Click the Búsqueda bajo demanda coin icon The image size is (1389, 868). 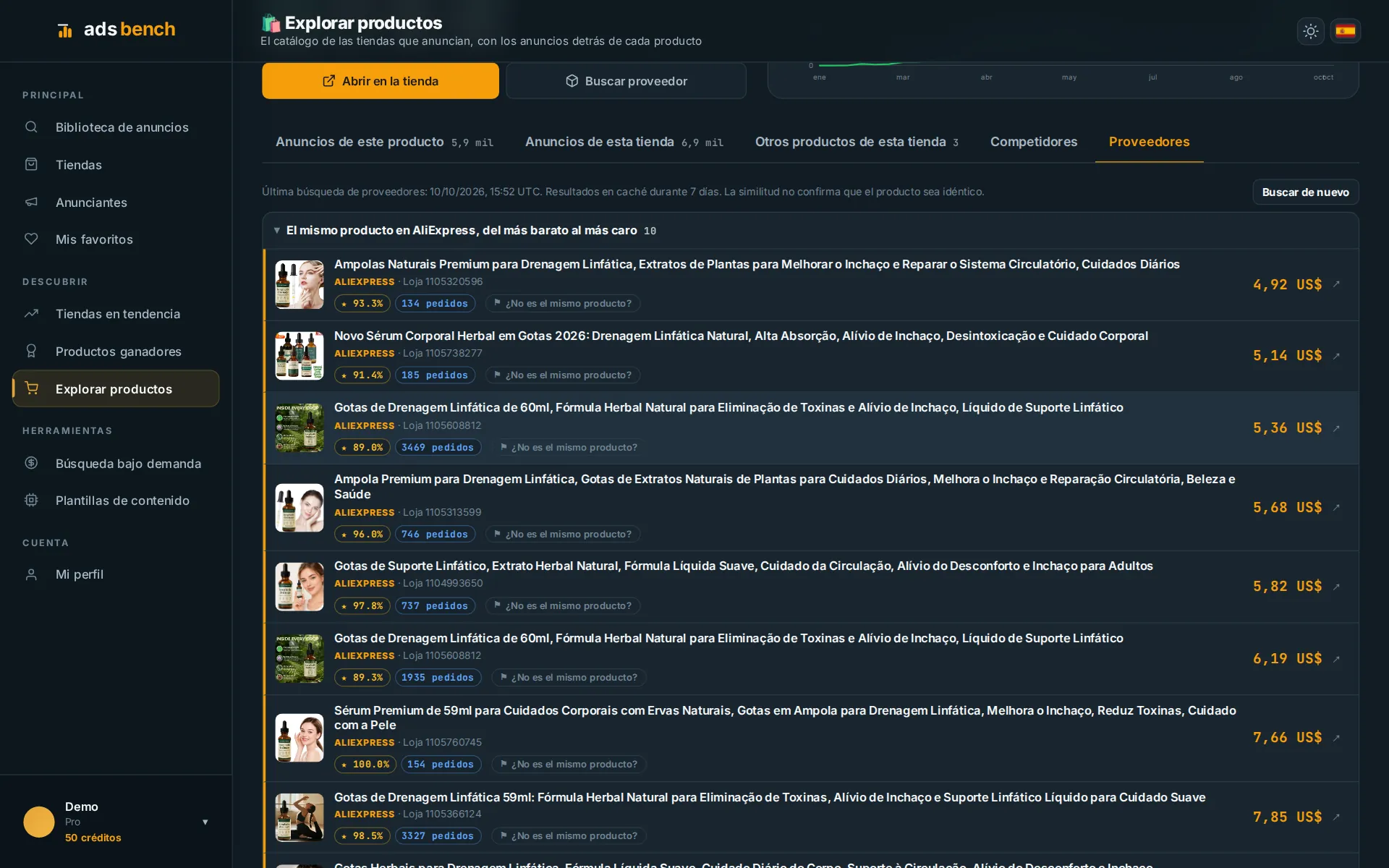pyautogui.click(x=31, y=464)
